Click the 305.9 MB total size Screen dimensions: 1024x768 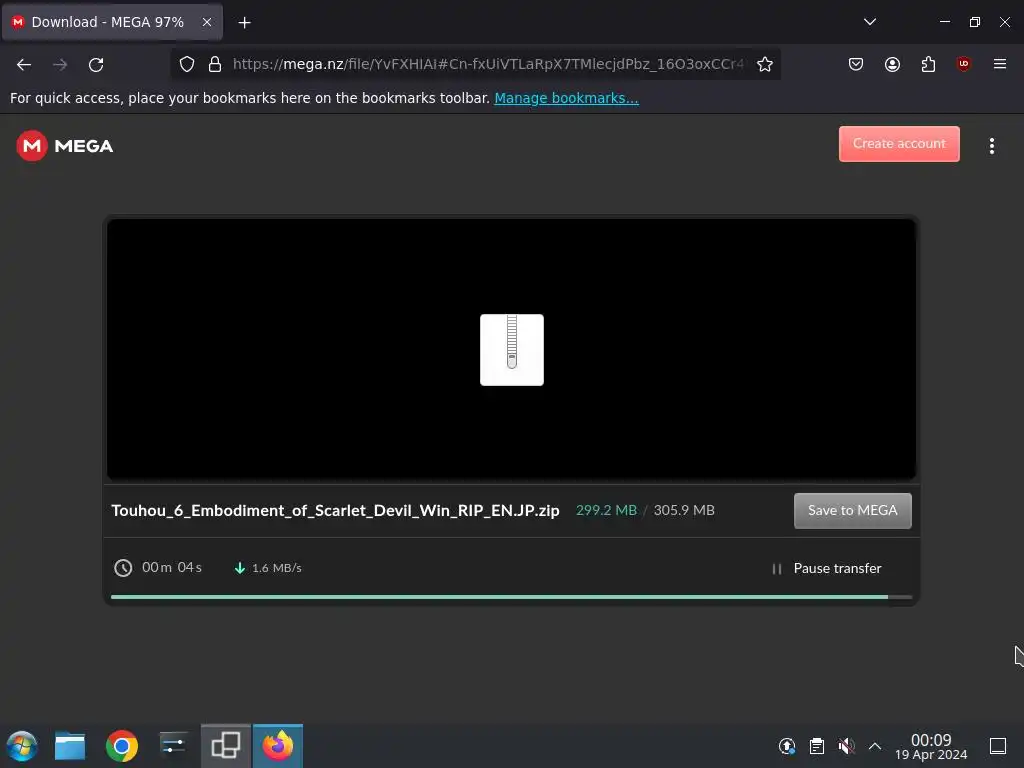[x=684, y=510]
